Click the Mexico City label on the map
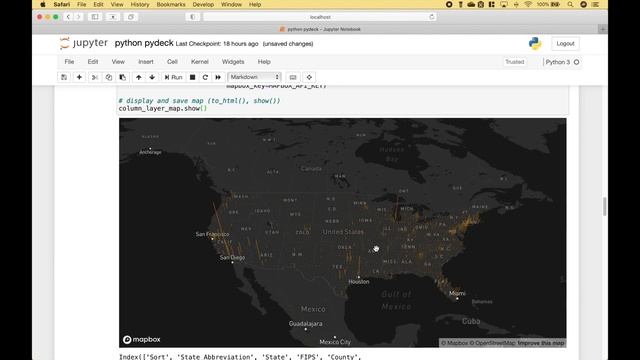This screenshot has height=360, width=640. 335,342
